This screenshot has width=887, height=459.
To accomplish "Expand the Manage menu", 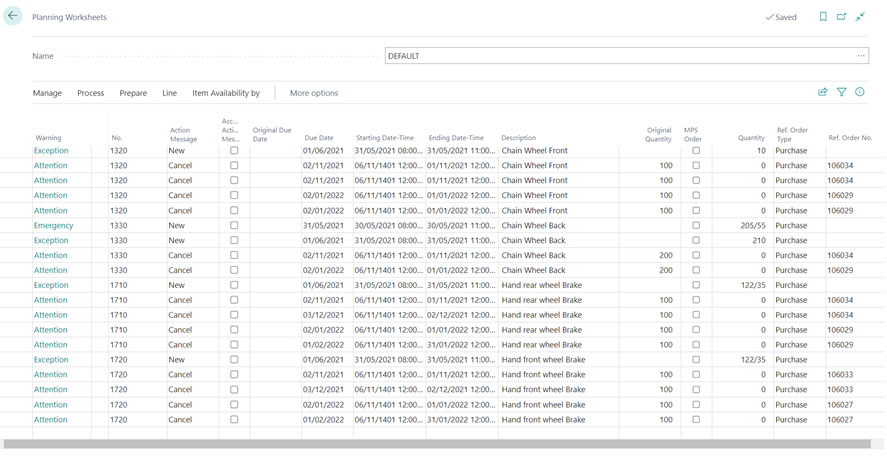I will 47,93.
